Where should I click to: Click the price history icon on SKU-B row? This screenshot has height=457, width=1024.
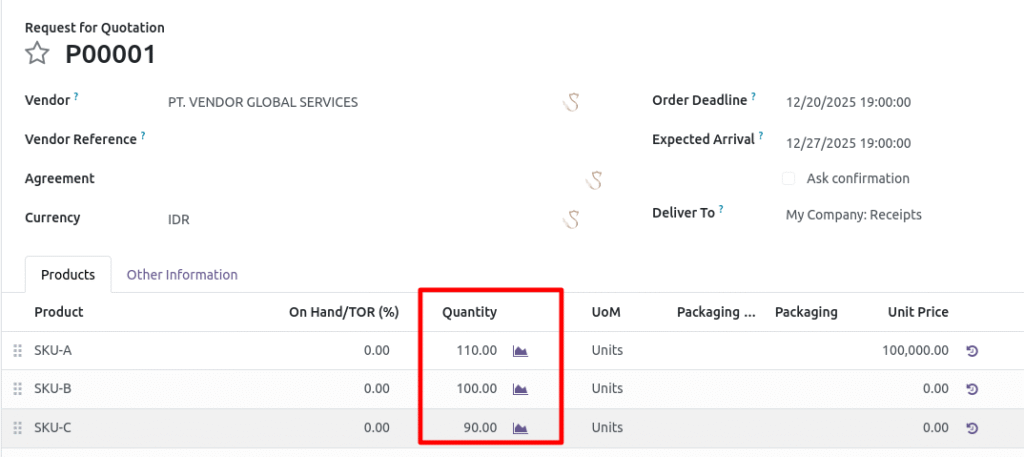(x=971, y=389)
